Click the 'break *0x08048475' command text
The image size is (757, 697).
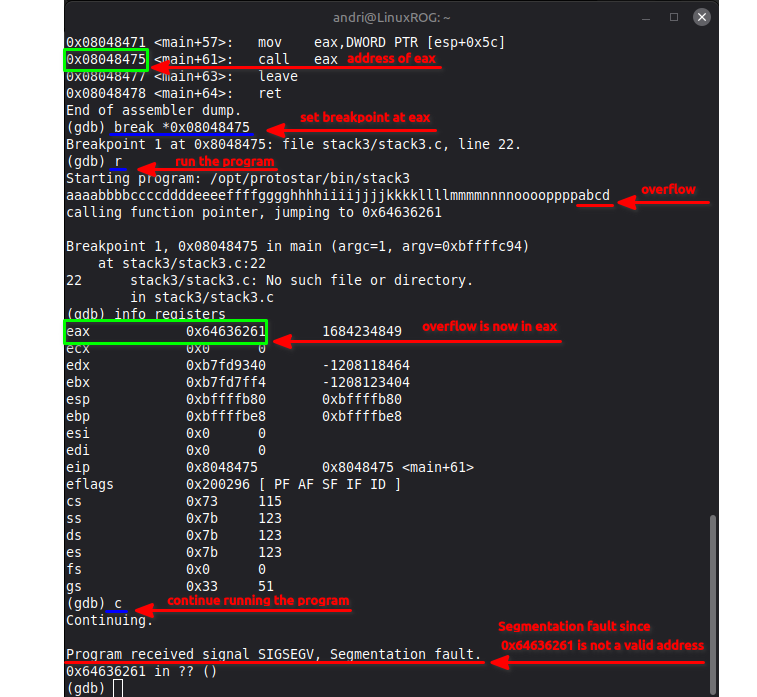pos(182,127)
